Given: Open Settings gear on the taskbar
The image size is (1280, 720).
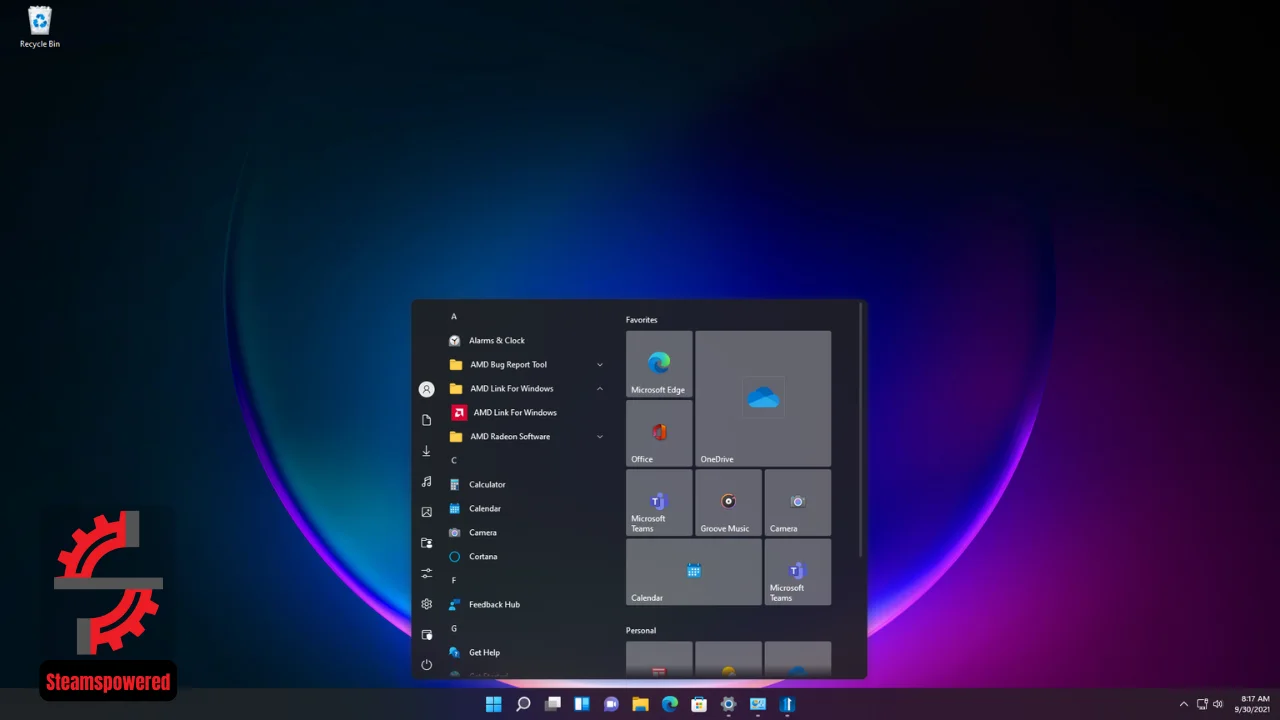Looking at the screenshot, I should (x=729, y=704).
